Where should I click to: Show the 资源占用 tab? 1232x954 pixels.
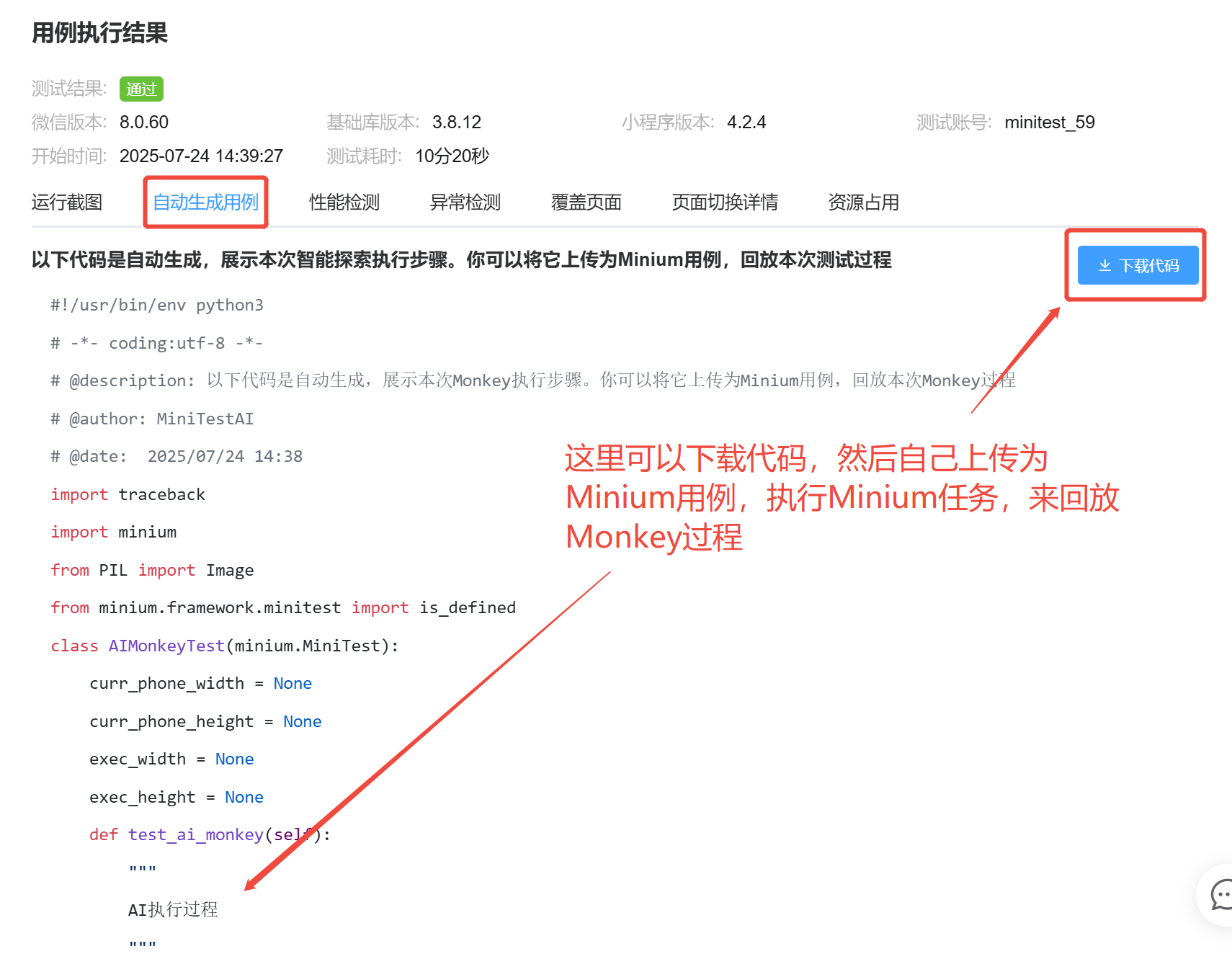click(x=864, y=202)
